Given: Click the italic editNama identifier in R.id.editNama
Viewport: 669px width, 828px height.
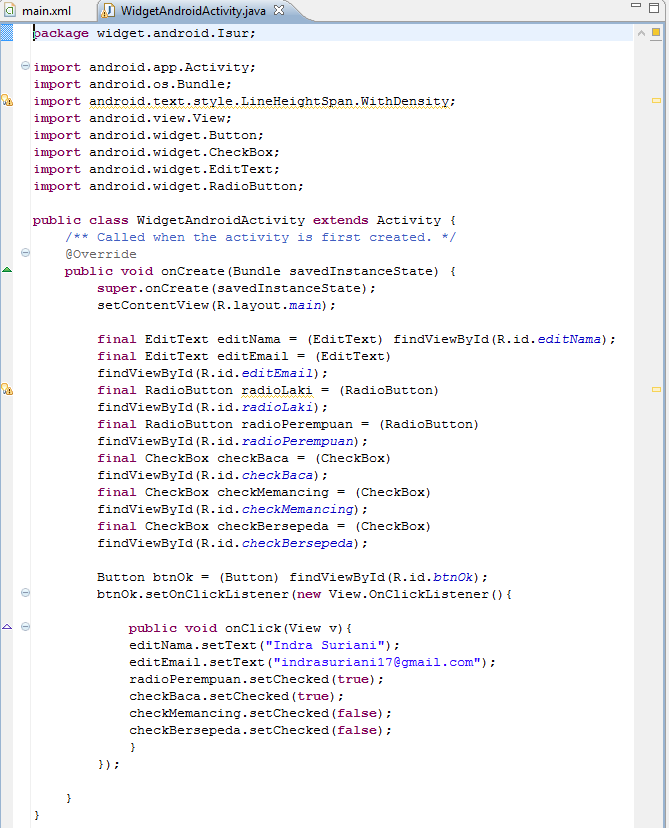Looking at the screenshot, I should (569, 339).
